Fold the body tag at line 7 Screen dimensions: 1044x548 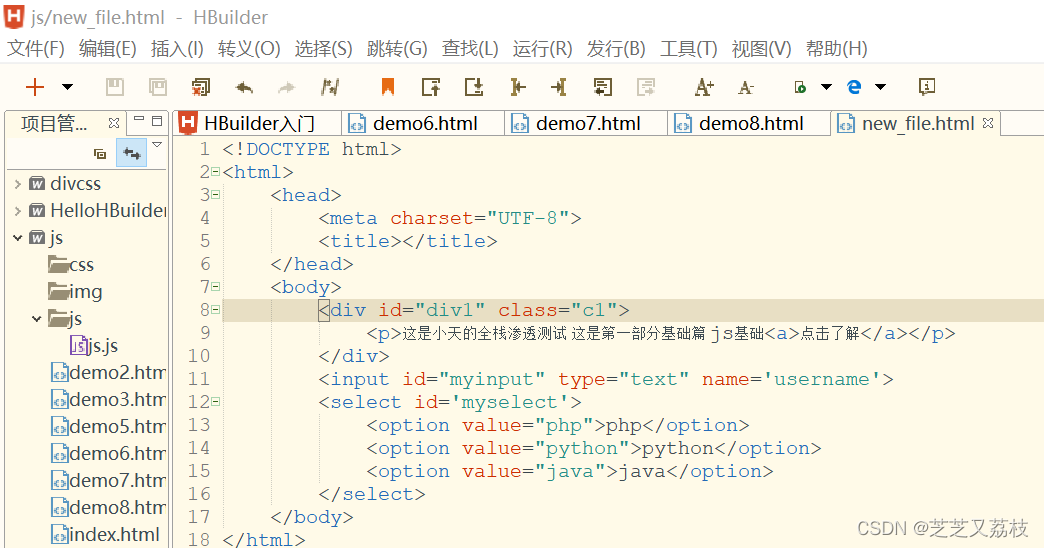coord(215,287)
